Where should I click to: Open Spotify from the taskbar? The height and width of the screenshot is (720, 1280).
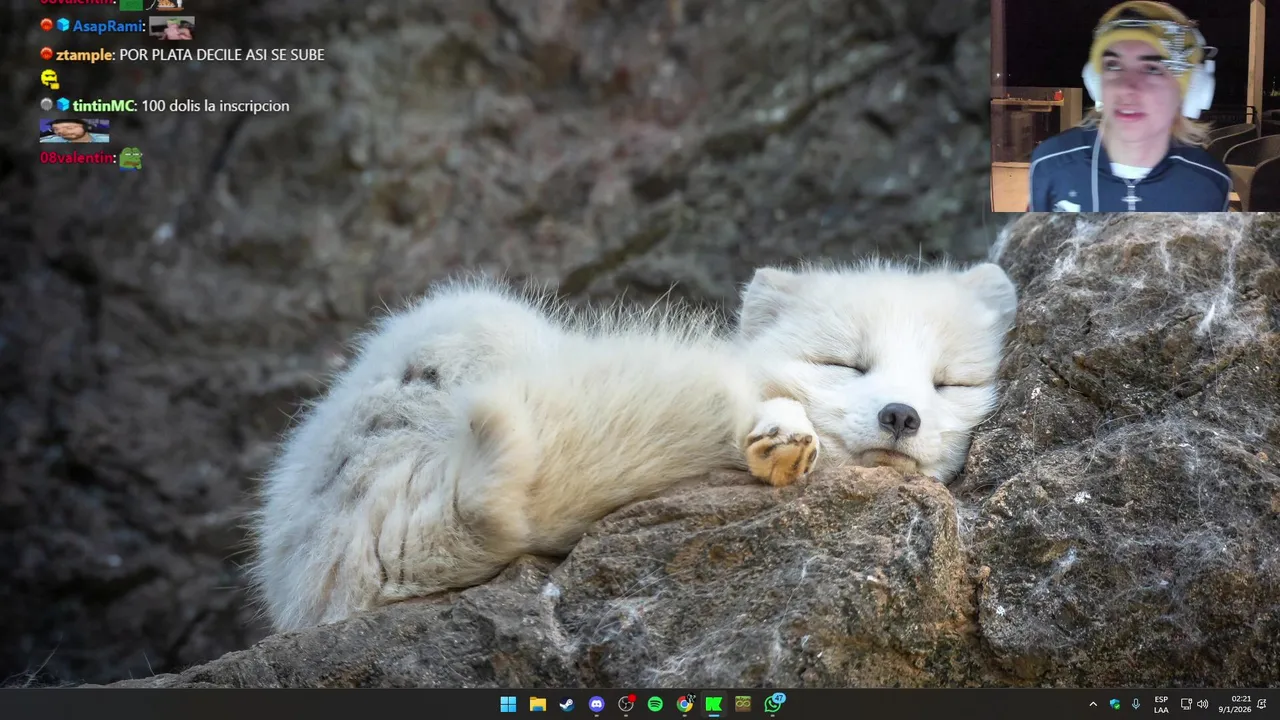[x=655, y=704]
